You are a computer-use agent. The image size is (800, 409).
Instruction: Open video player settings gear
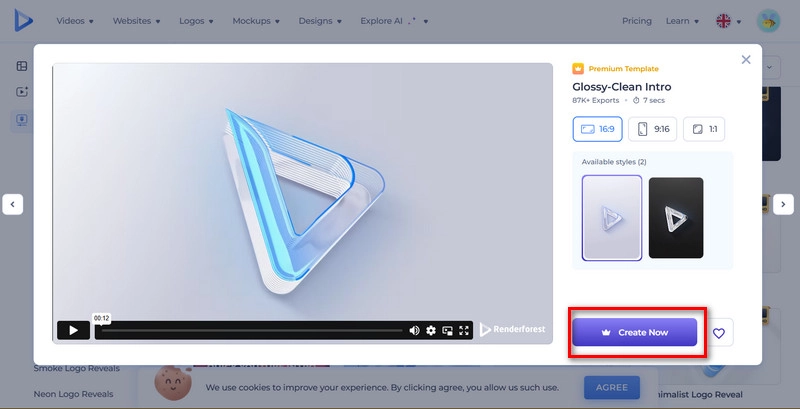(431, 330)
